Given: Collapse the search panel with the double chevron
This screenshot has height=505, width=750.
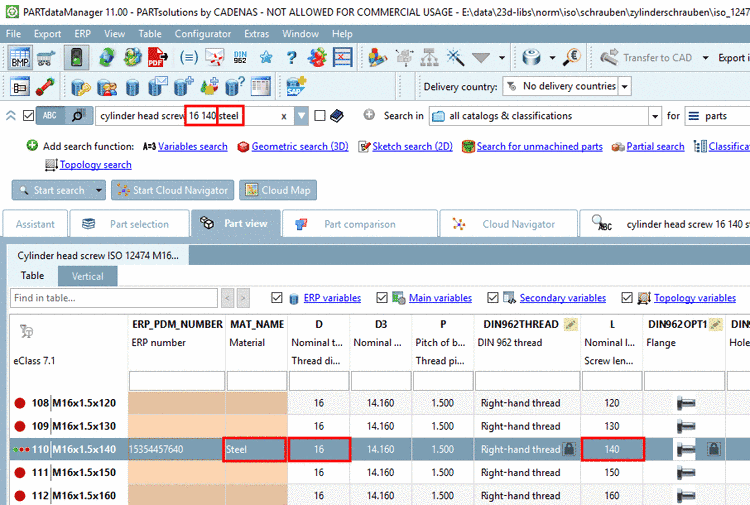Looking at the screenshot, I should pyautogui.click(x=11, y=115).
